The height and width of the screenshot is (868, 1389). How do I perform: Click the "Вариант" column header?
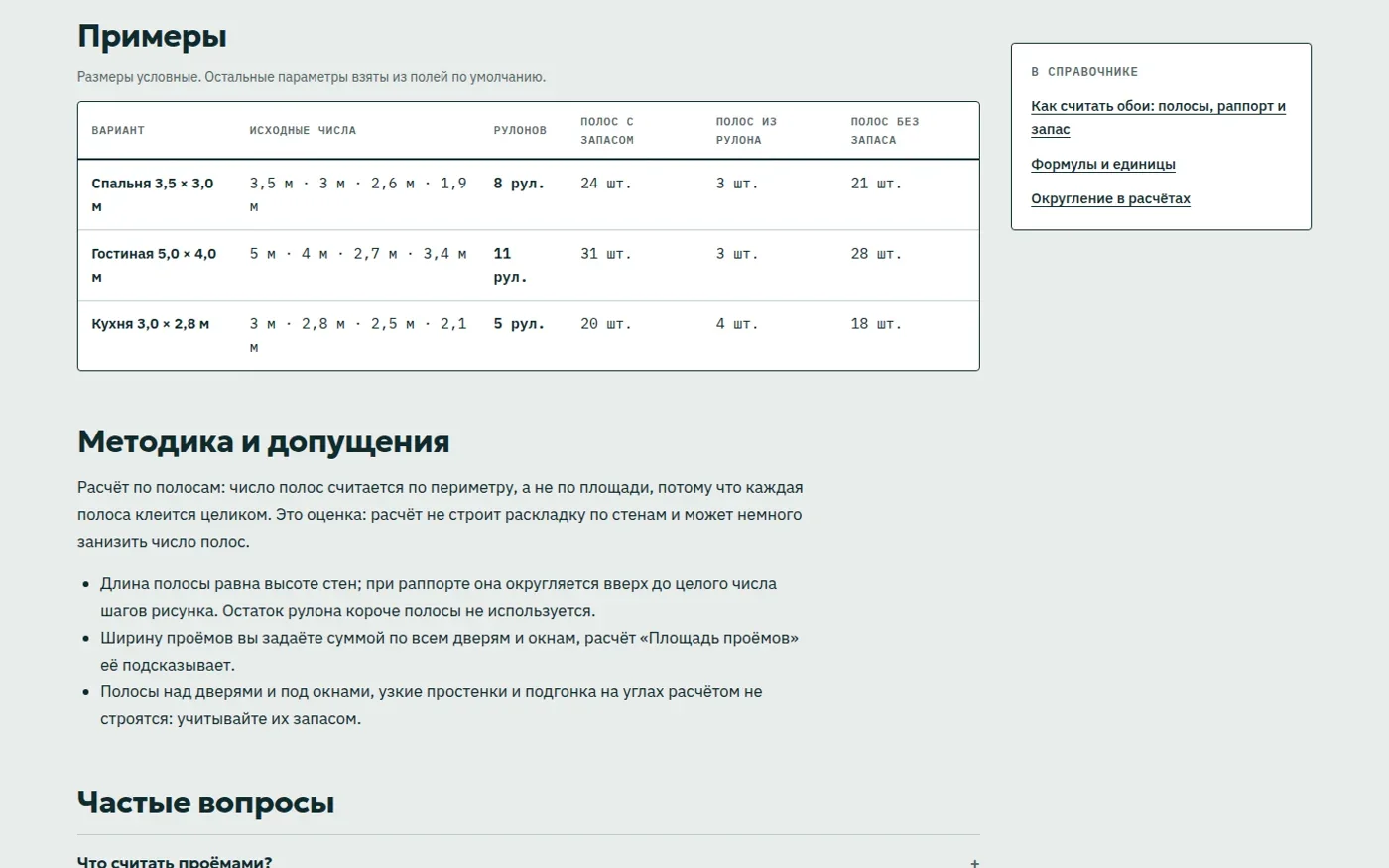click(118, 131)
